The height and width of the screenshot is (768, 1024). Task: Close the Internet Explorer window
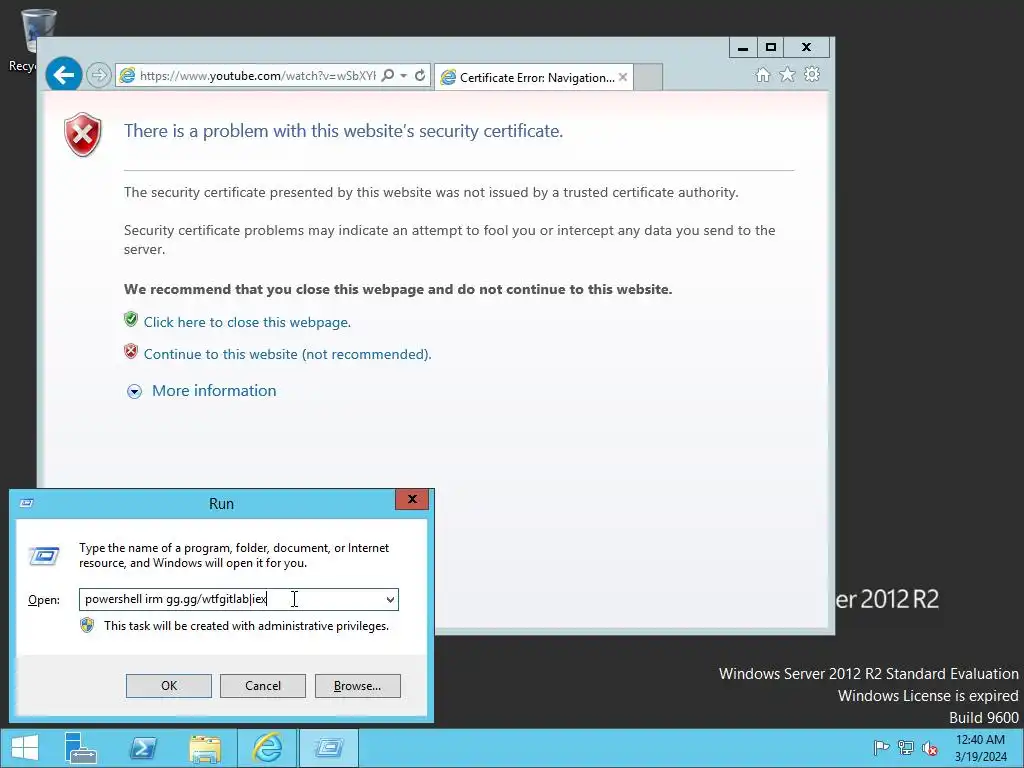coord(807,48)
